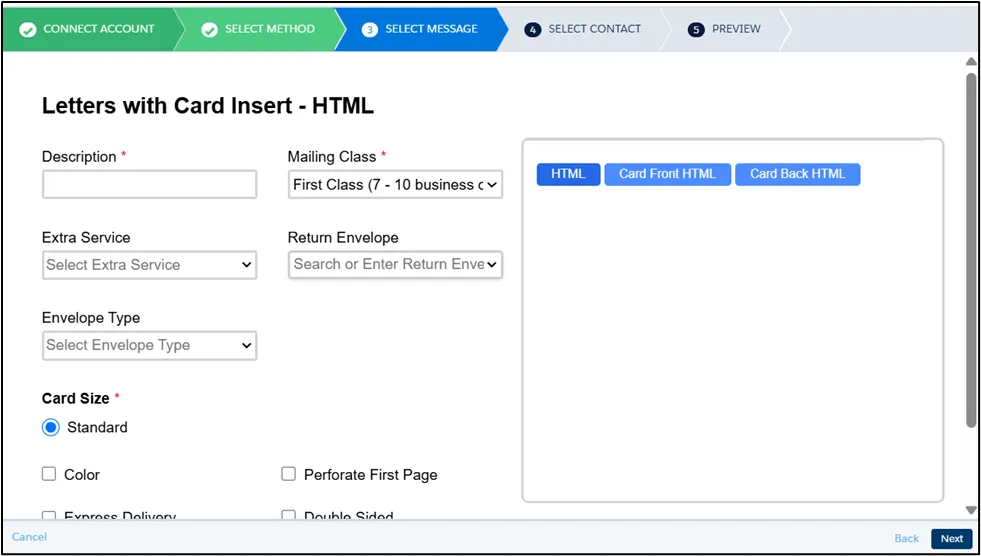
Task: Switch to the Card Back HTML tab
Action: click(797, 174)
